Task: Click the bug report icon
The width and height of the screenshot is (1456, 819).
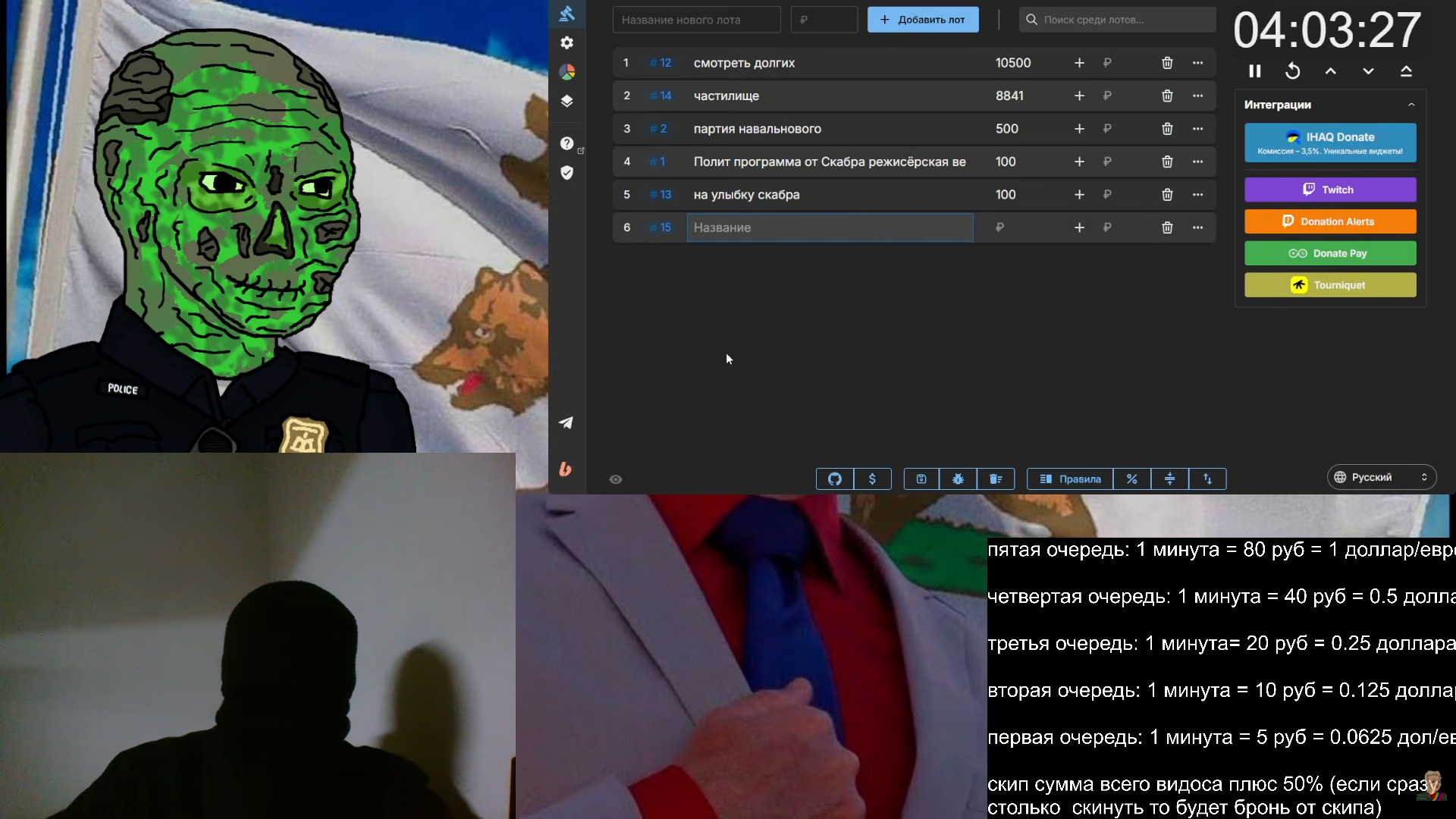Action: [958, 479]
